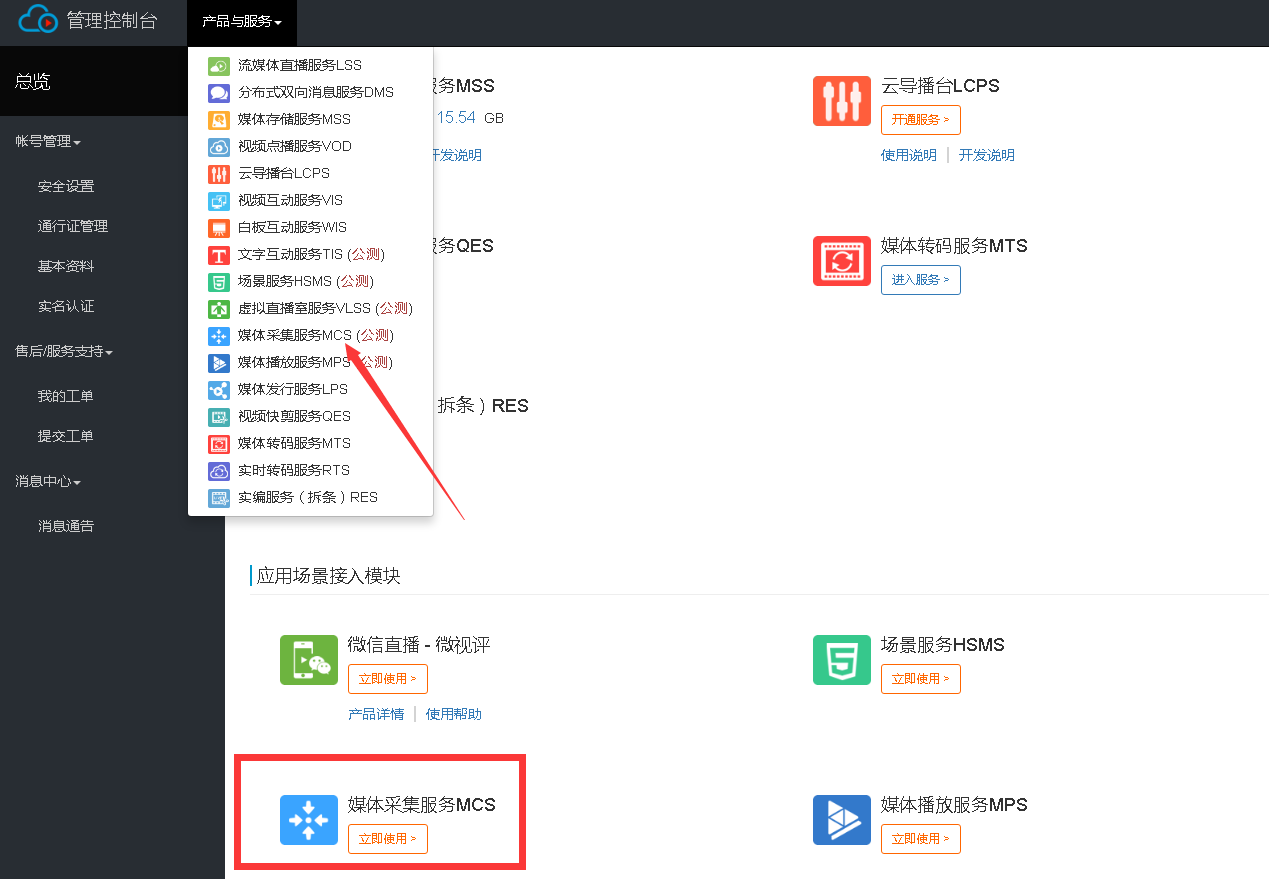The height and width of the screenshot is (879, 1269).
Task: Choose 视频点播服务VOD in the menu
Action: pos(295,146)
